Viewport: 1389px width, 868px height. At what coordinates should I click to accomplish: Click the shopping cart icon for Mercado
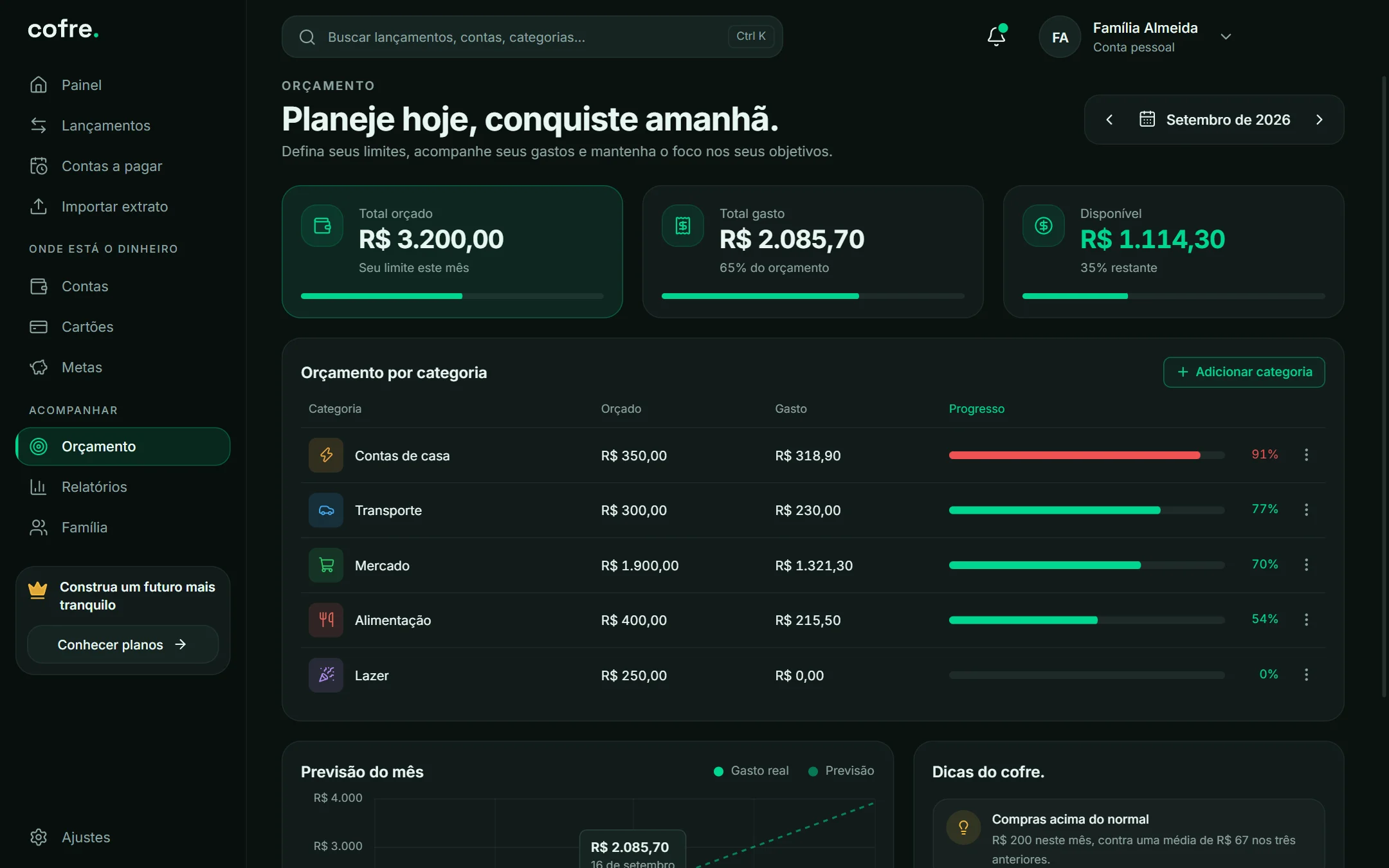(x=326, y=565)
